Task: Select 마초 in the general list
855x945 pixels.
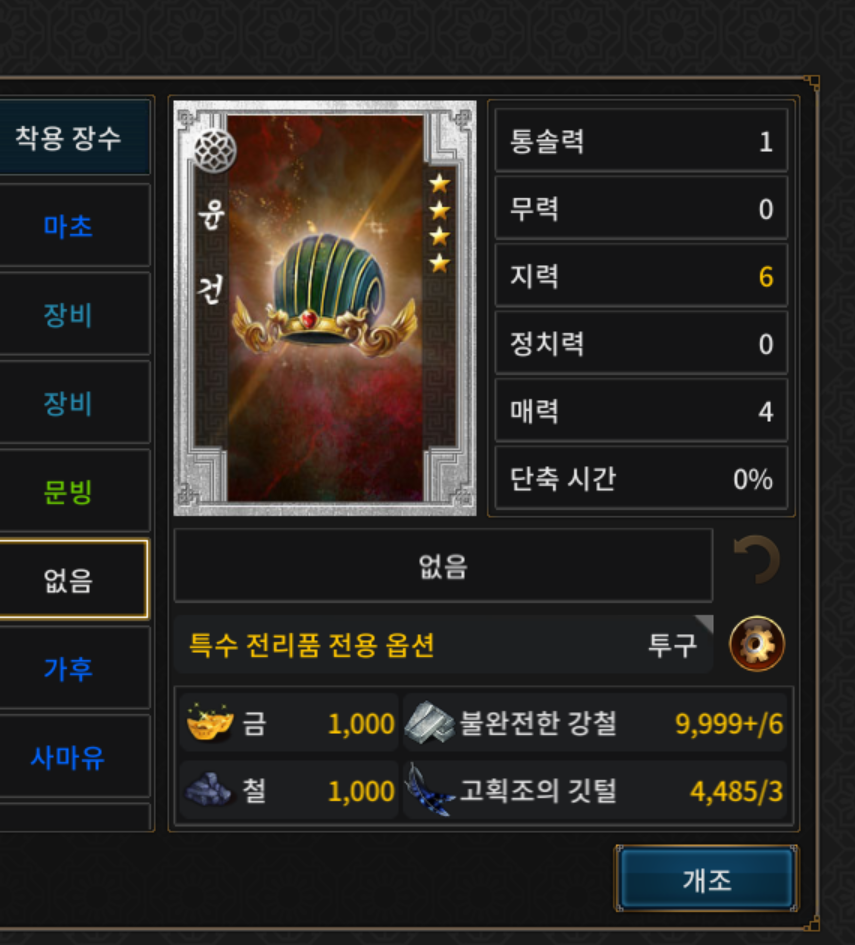Action: click(x=68, y=226)
